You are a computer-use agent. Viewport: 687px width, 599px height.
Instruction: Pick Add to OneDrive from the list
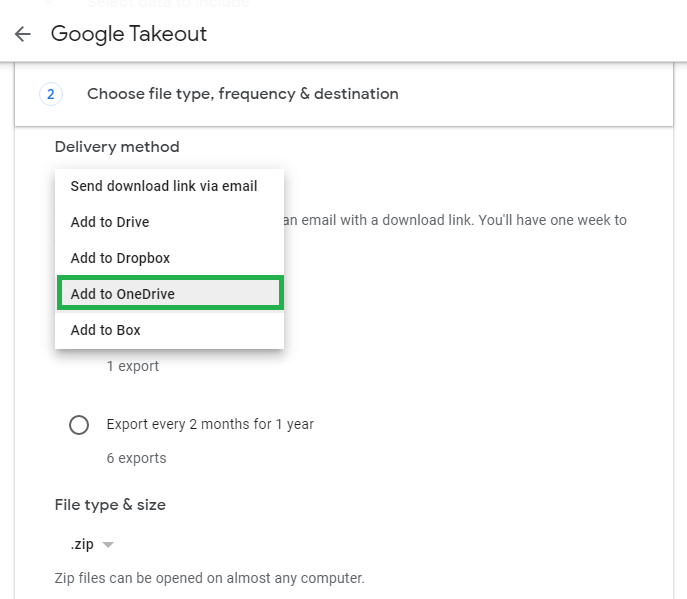point(170,293)
